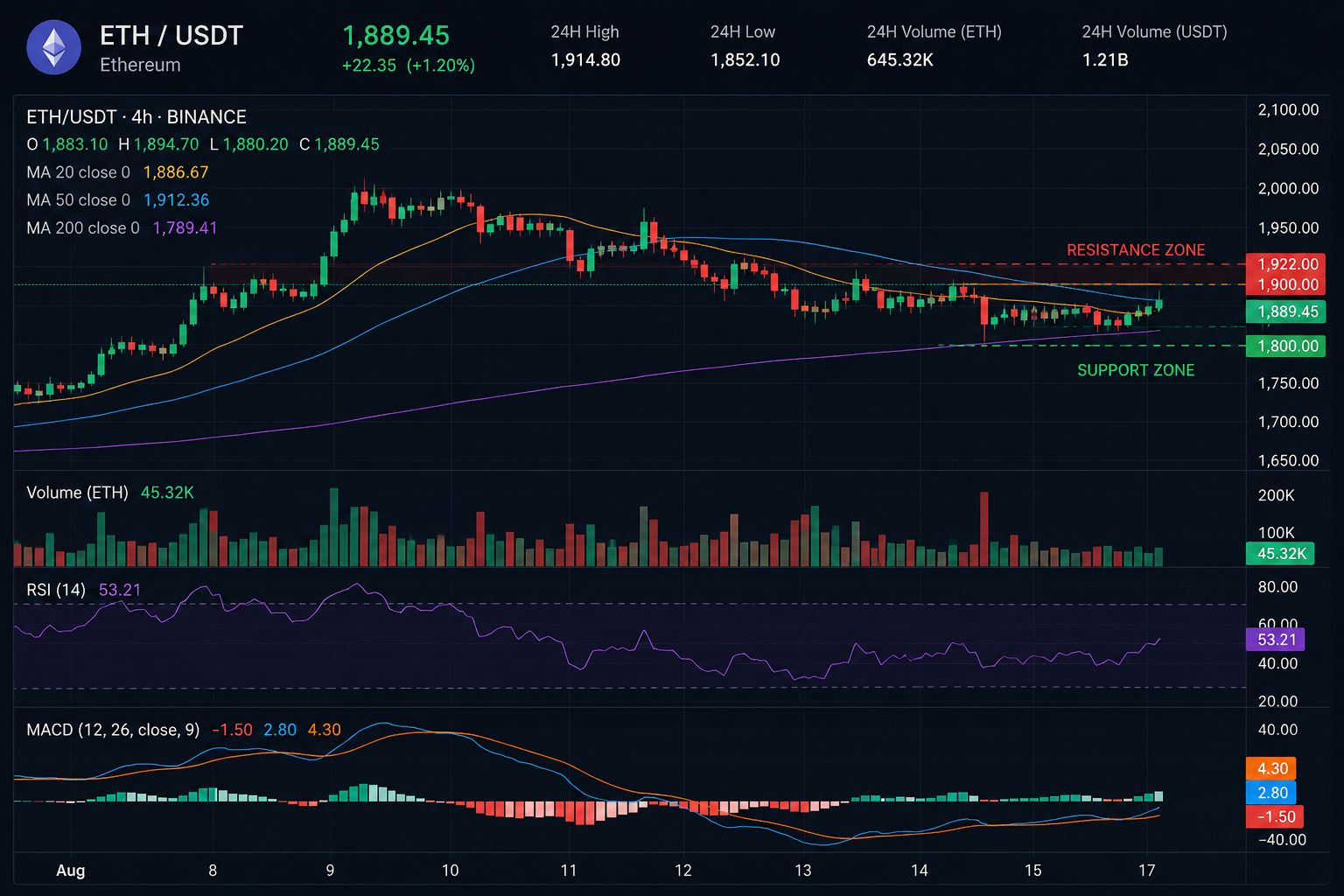Select the MA 20 close 0 indicator label

click(x=79, y=172)
